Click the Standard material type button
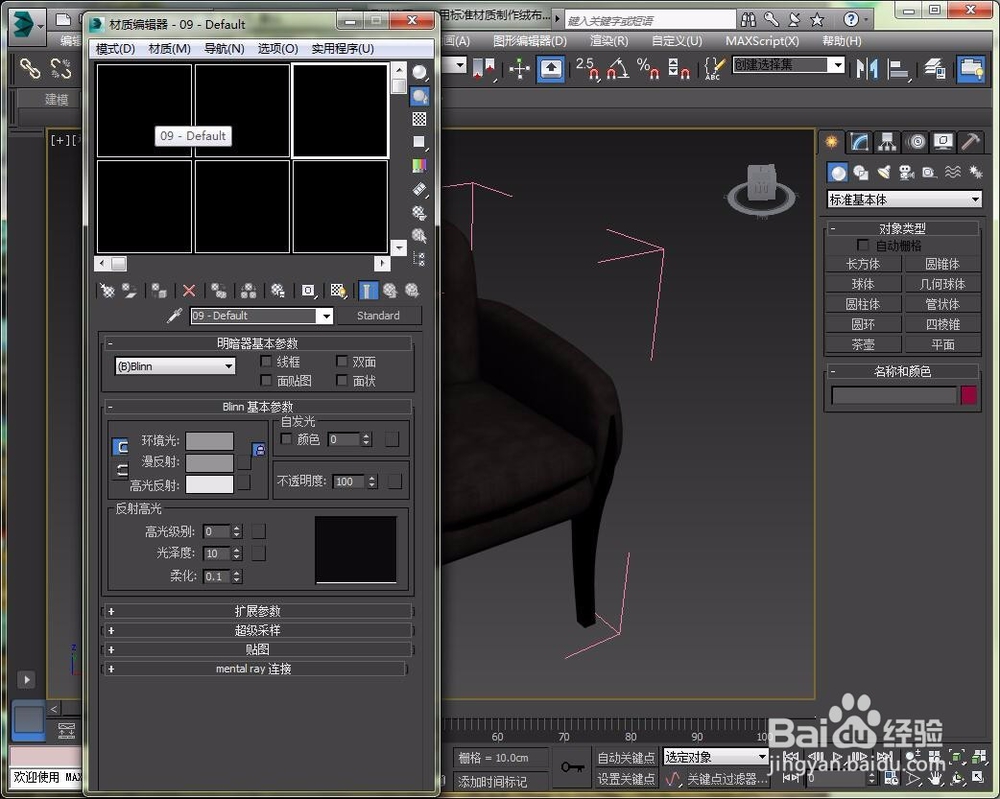 [x=379, y=316]
